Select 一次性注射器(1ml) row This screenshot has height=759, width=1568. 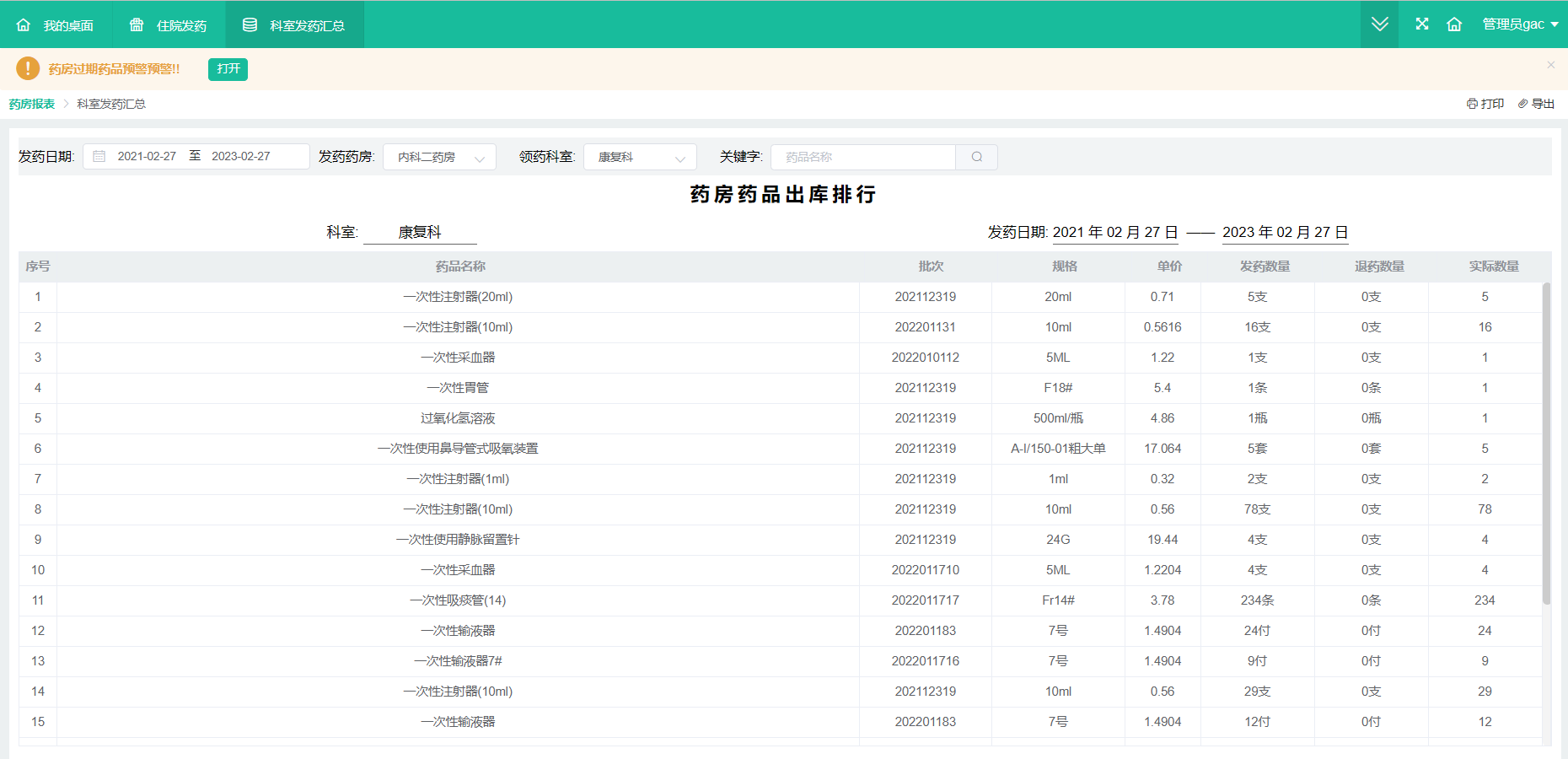pyautogui.click(x=780, y=479)
